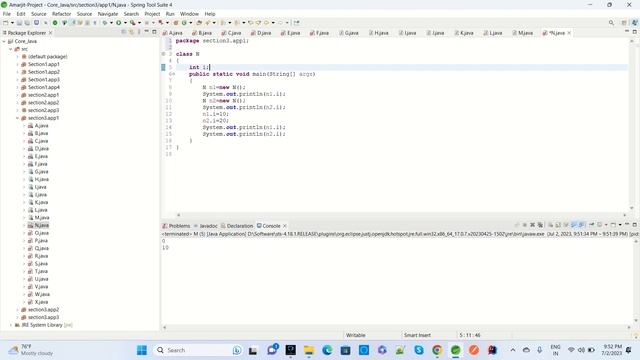Image resolution: width=640 pixels, height=360 pixels.
Task: Open Package Explorer view menu
Action: 139,32
